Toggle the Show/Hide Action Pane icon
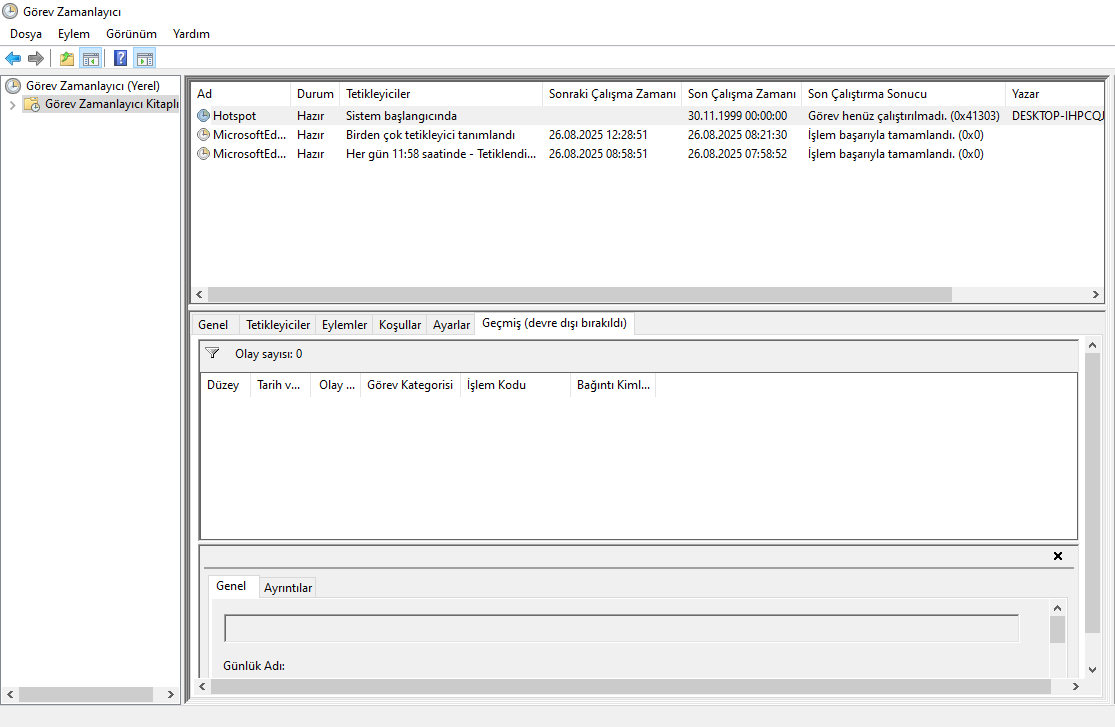1115x727 pixels. point(144,58)
